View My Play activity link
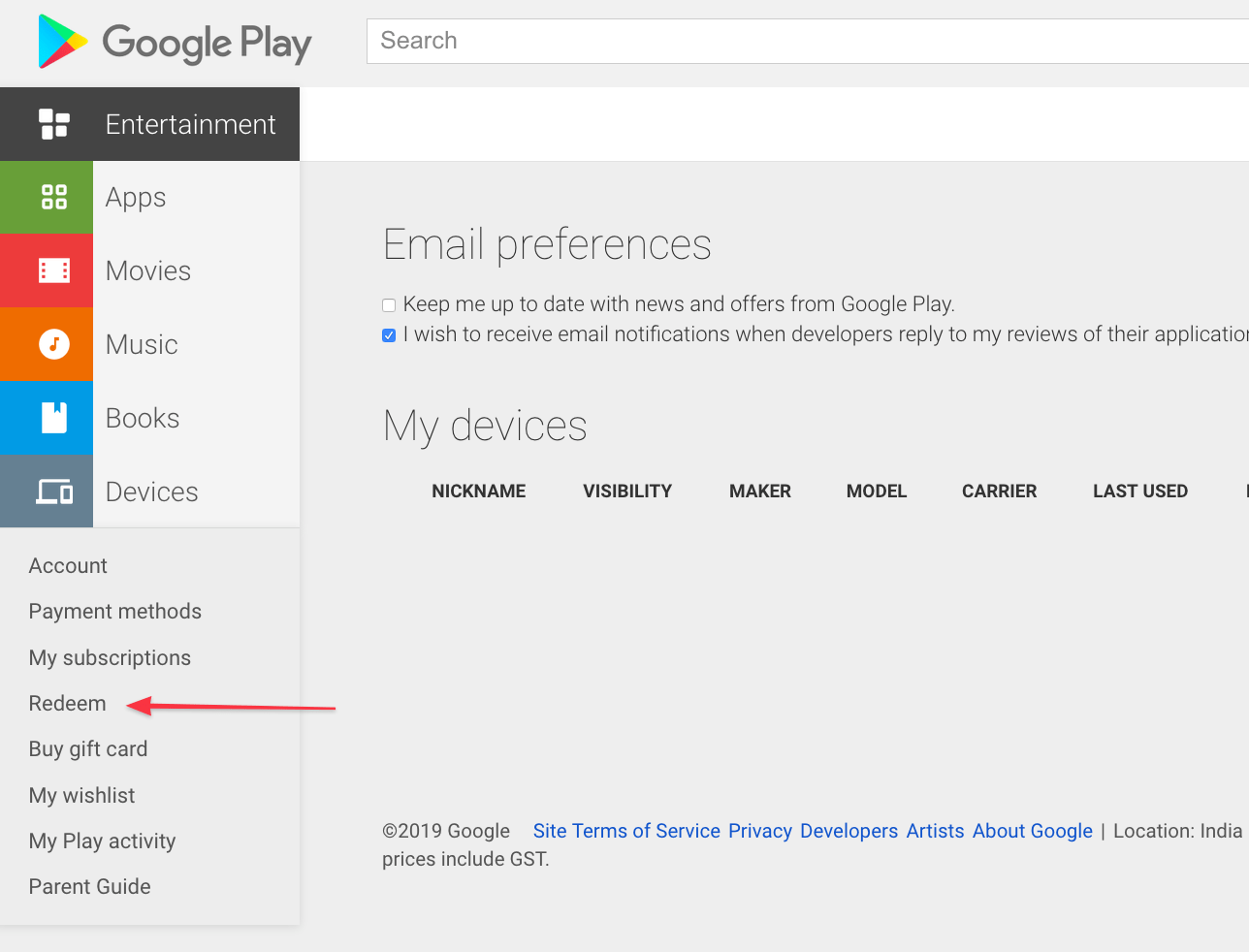The image size is (1249, 952). click(102, 841)
